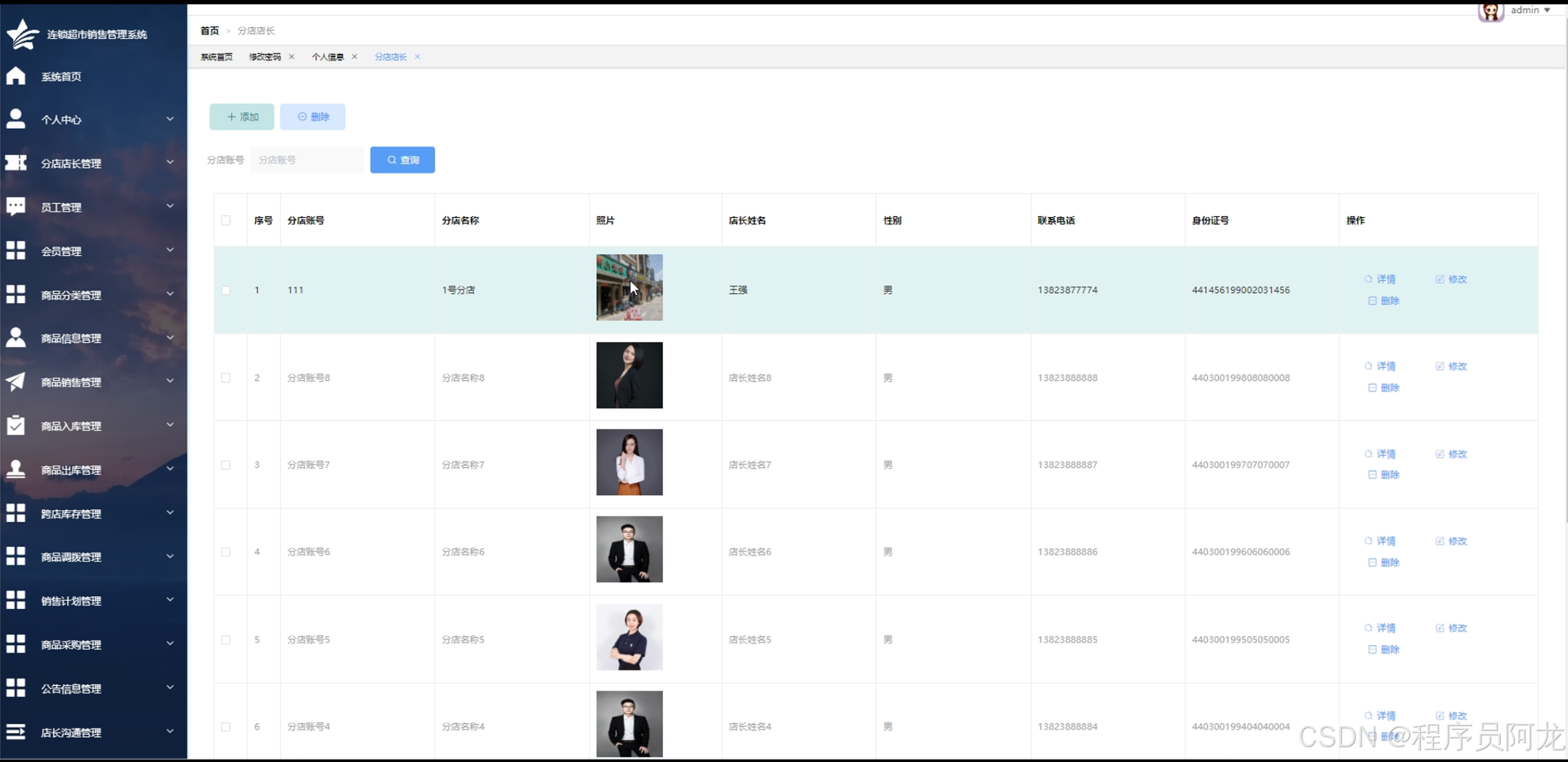This screenshot has width=1568, height=762.
Task: Switch to the 系统首页 tab
Action: point(216,57)
